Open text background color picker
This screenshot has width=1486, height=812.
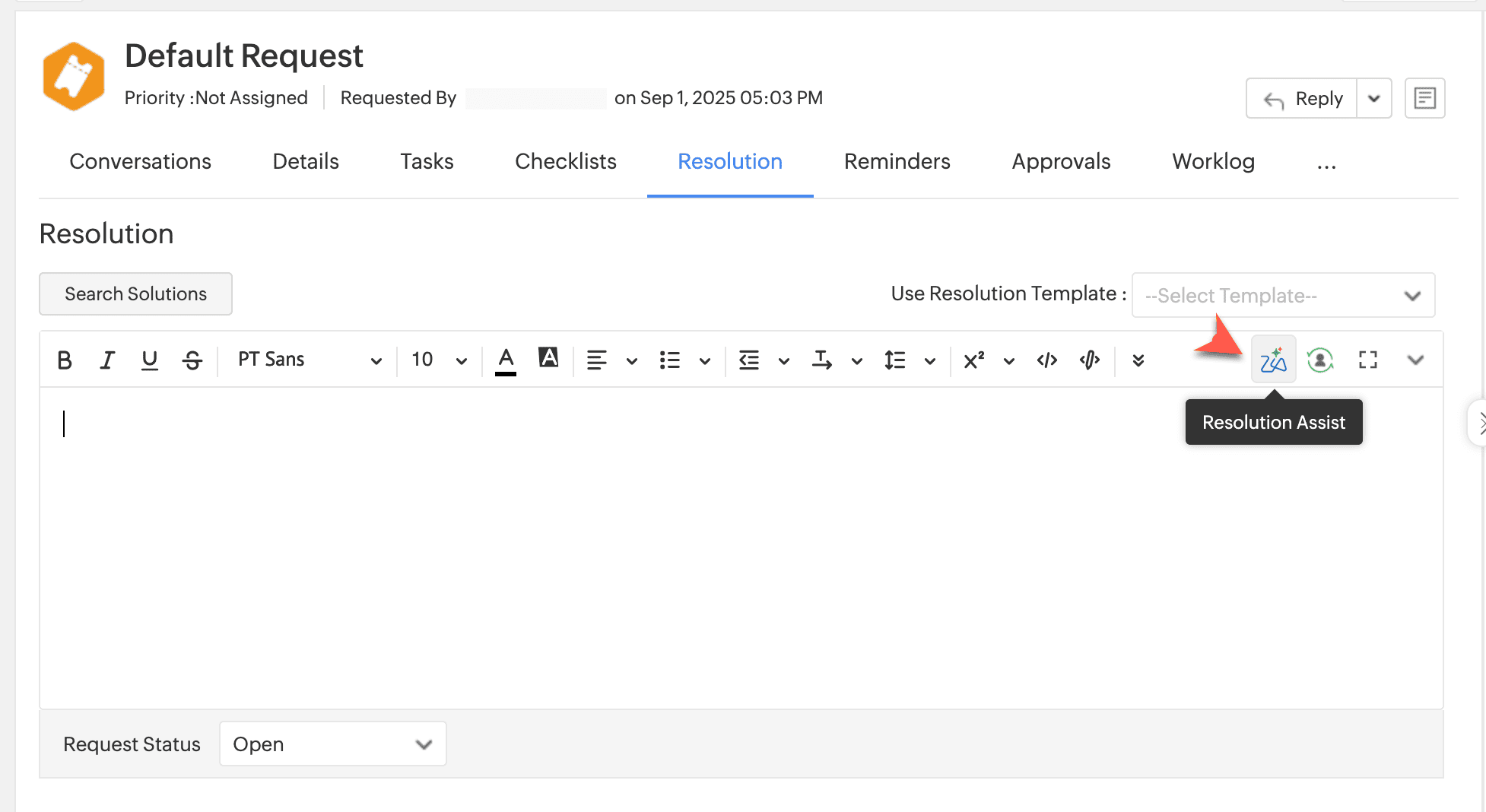(x=548, y=357)
